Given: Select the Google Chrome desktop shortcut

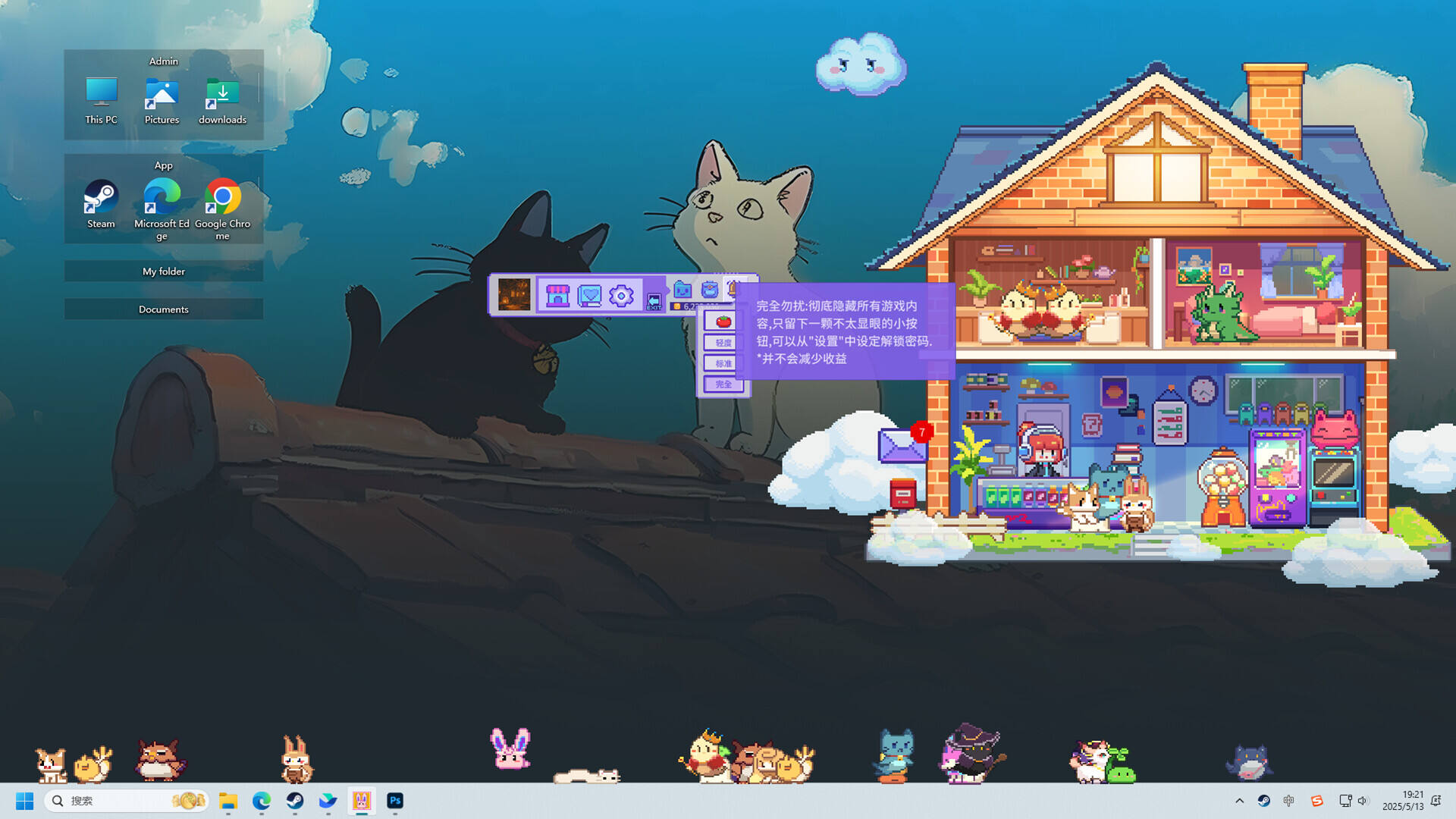Looking at the screenshot, I should click(222, 209).
